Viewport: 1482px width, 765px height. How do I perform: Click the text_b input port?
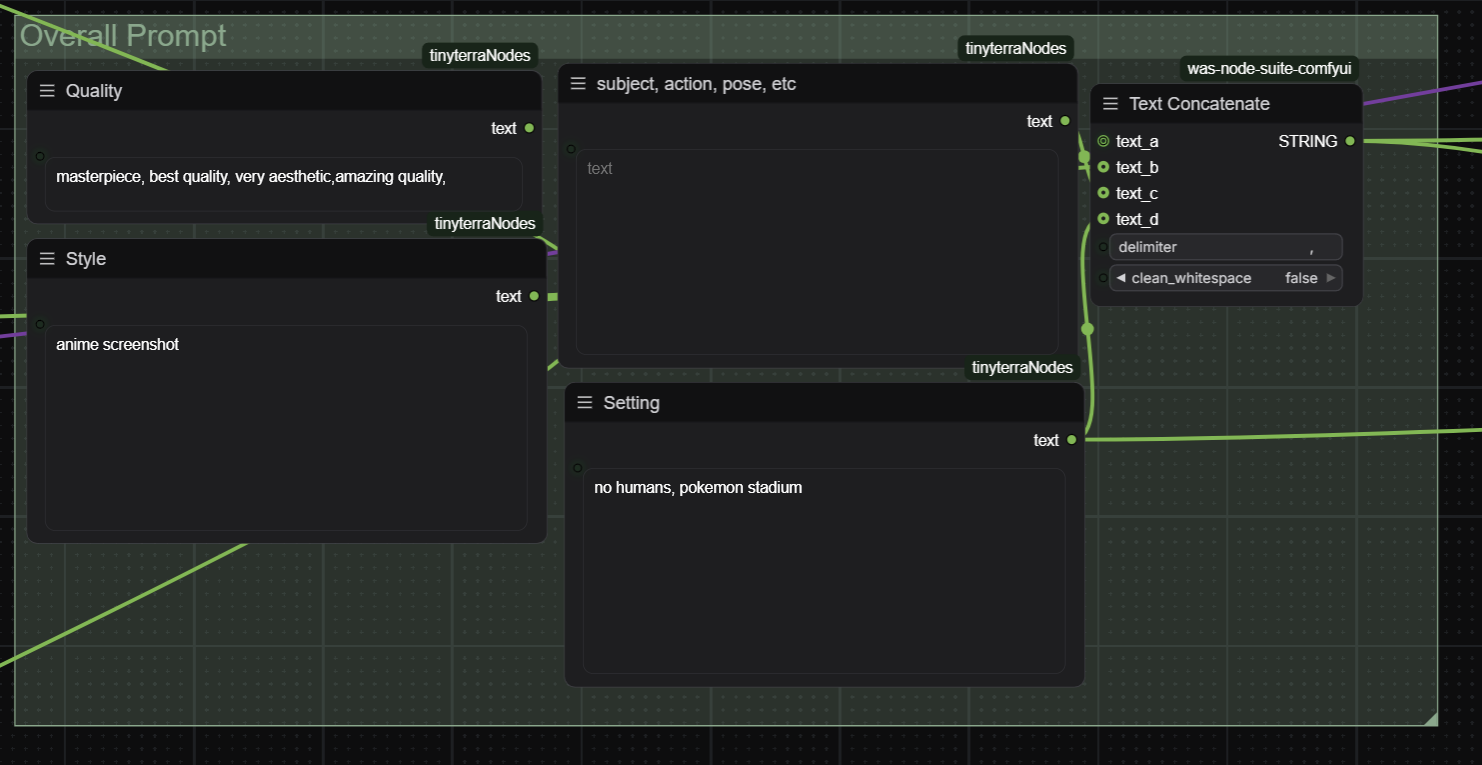click(1103, 167)
